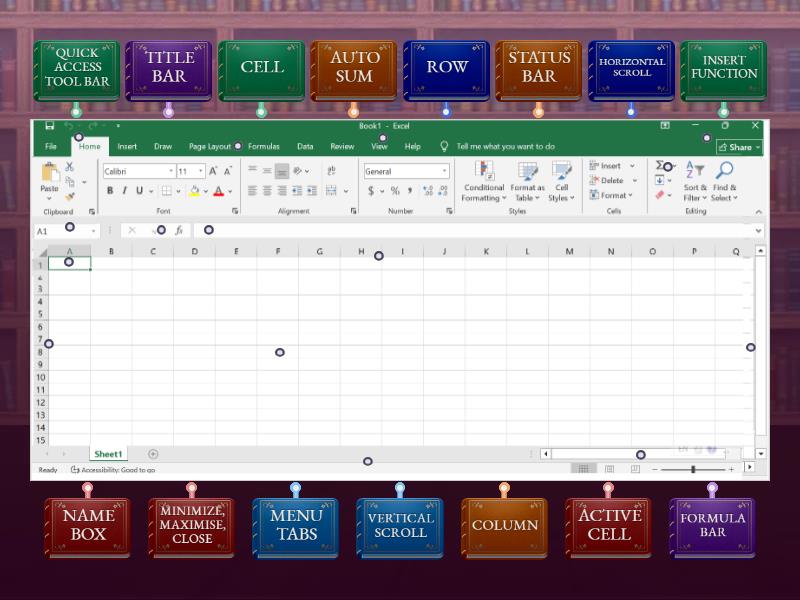
Task: Click the zoom slider in status bar
Action: (693, 469)
